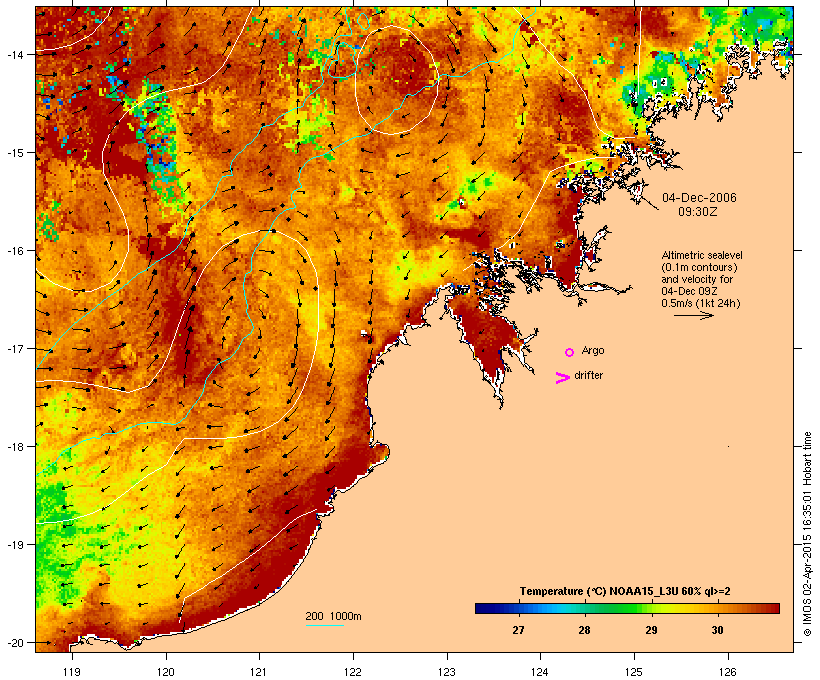Click the cyan 200 1000m isobath legend line
Viewport: 820px width, 680px height.
324,625
